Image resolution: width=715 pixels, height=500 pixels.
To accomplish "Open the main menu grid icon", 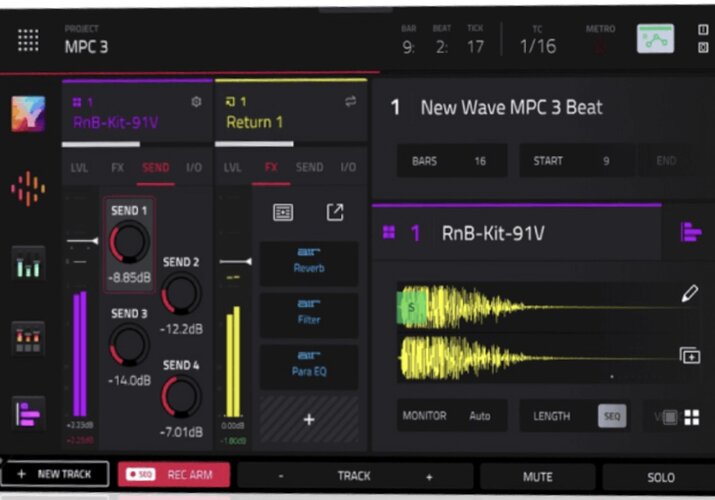I will 28,40.
